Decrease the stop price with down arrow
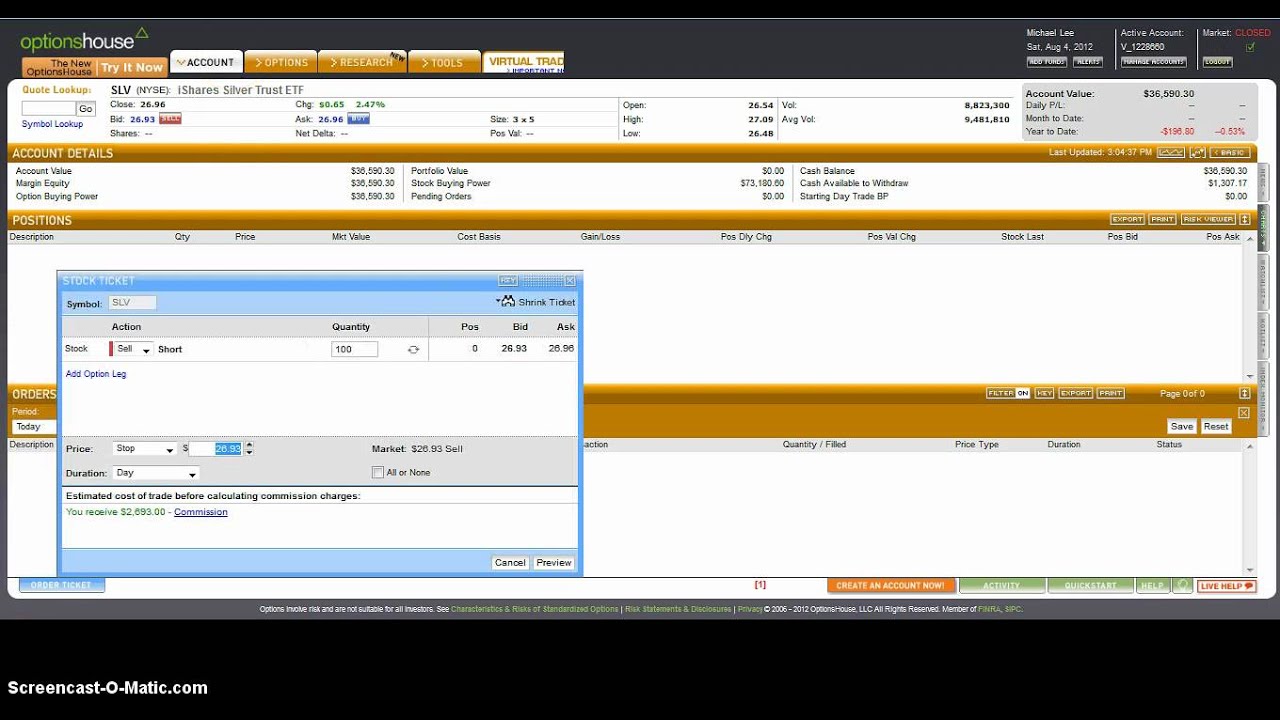 pyautogui.click(x=249, y=452)
